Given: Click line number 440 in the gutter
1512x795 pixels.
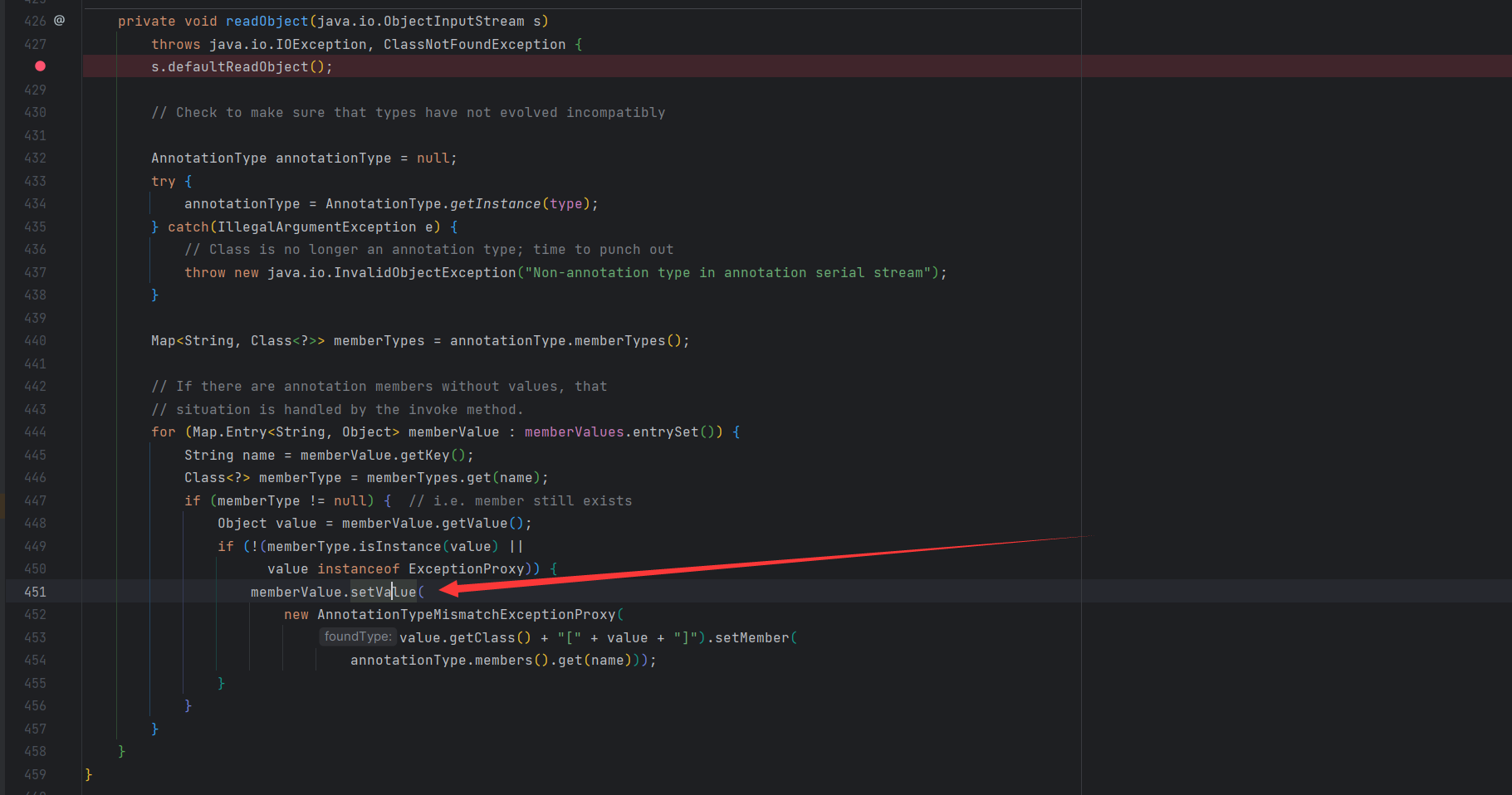Looking at the screenshot, I should [x=35, y=341].
